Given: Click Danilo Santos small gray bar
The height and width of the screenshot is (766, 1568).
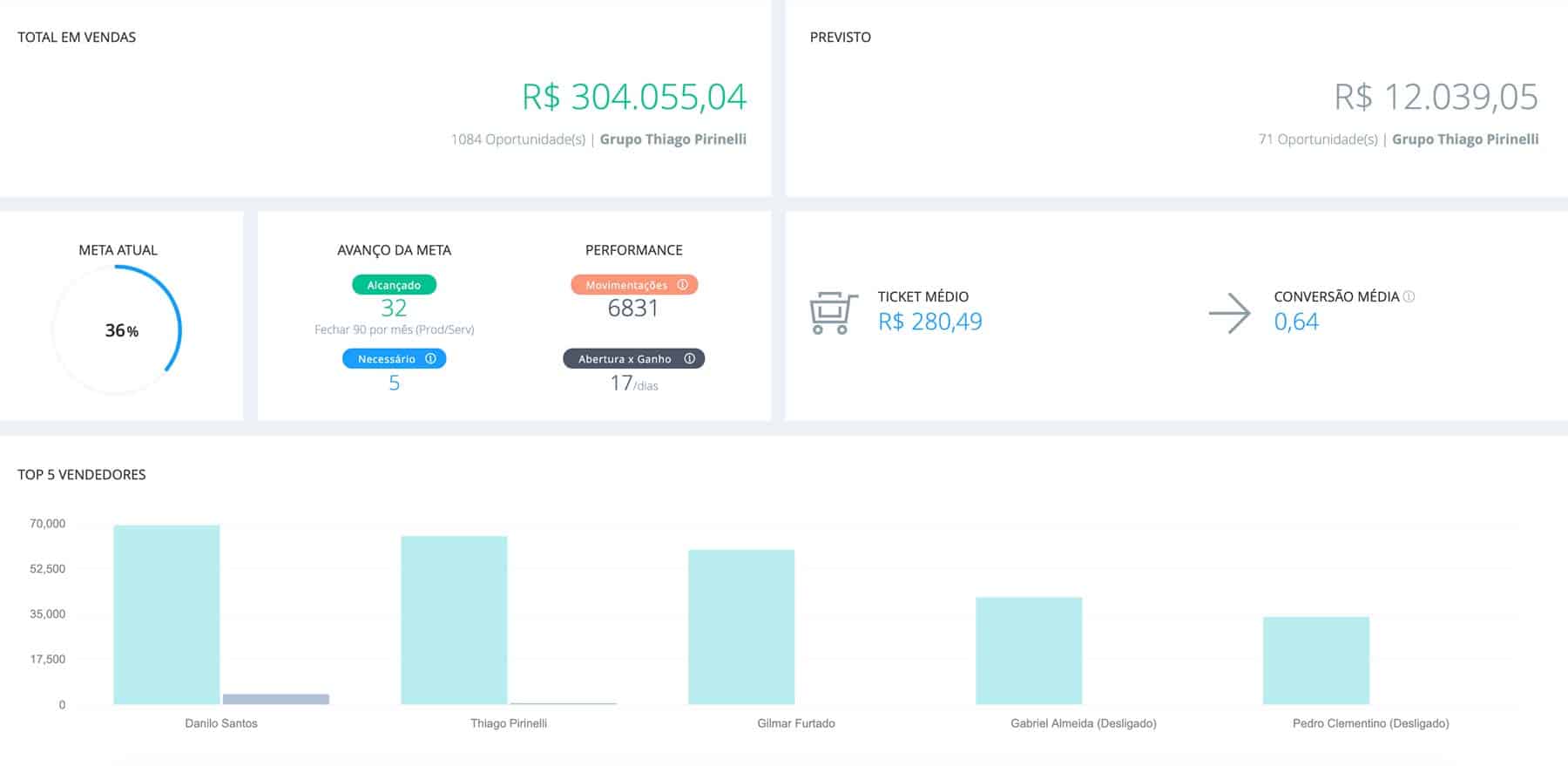Looking at the screenshot, I should [276, 699].
